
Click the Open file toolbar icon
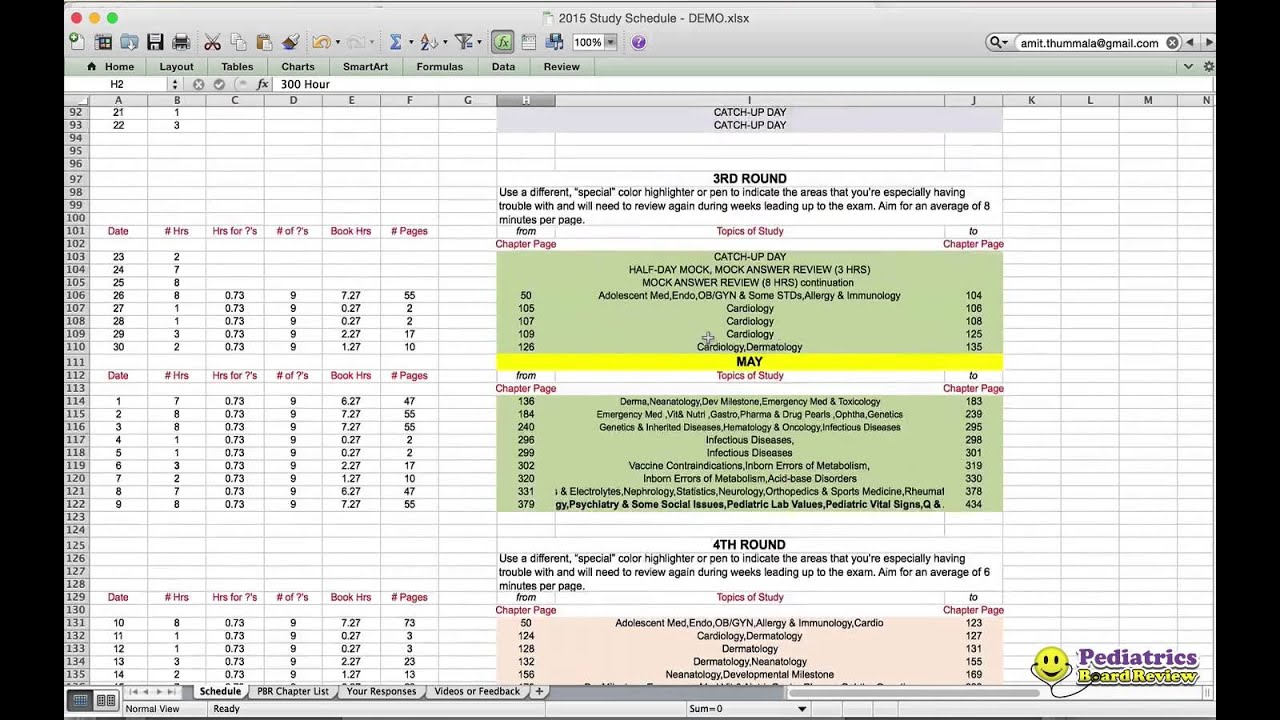[129, 42]
